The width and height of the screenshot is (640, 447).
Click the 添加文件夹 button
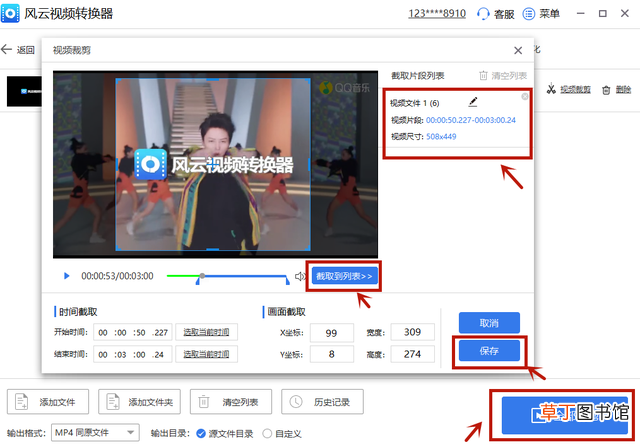139,402
